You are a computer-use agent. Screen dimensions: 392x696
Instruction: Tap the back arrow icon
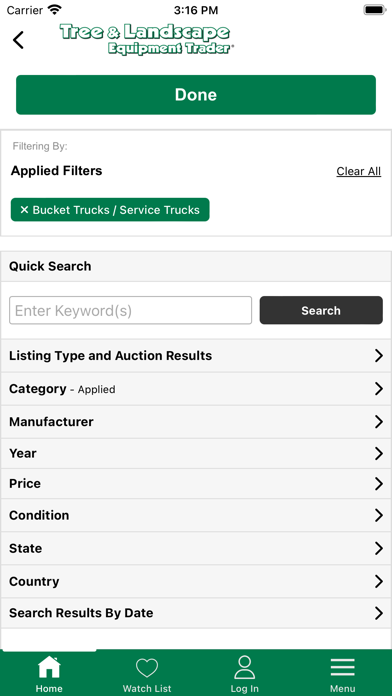tap(18, 40)
